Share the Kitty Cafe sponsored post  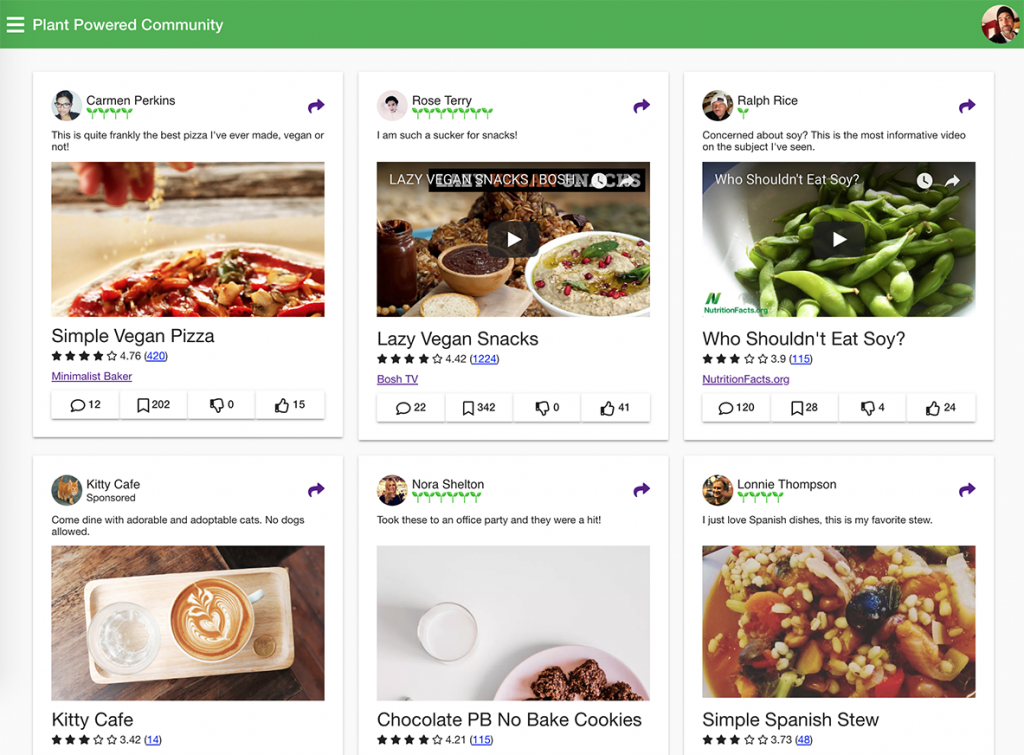pyautogui.click(x=316, y=490)
